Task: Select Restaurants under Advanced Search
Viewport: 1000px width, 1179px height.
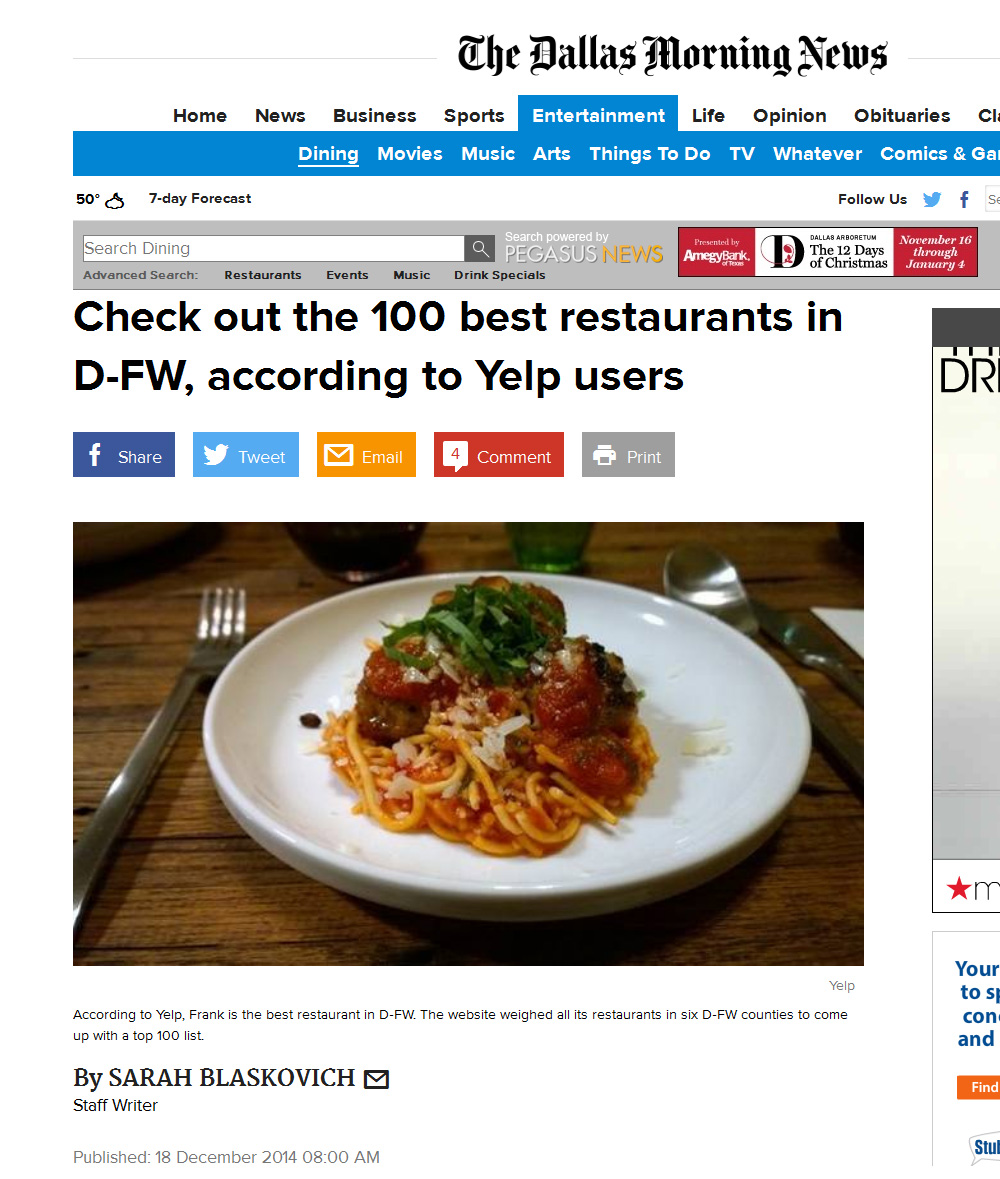Action: (x=262, y=275)
